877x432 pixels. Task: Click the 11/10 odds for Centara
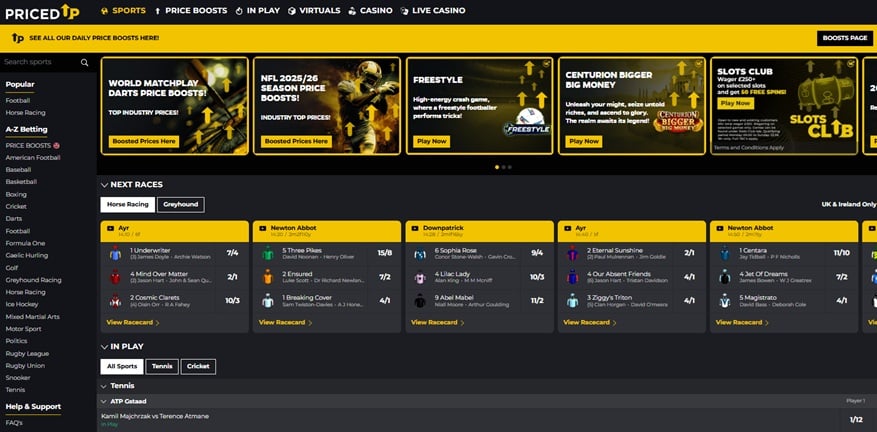(841, 253)
